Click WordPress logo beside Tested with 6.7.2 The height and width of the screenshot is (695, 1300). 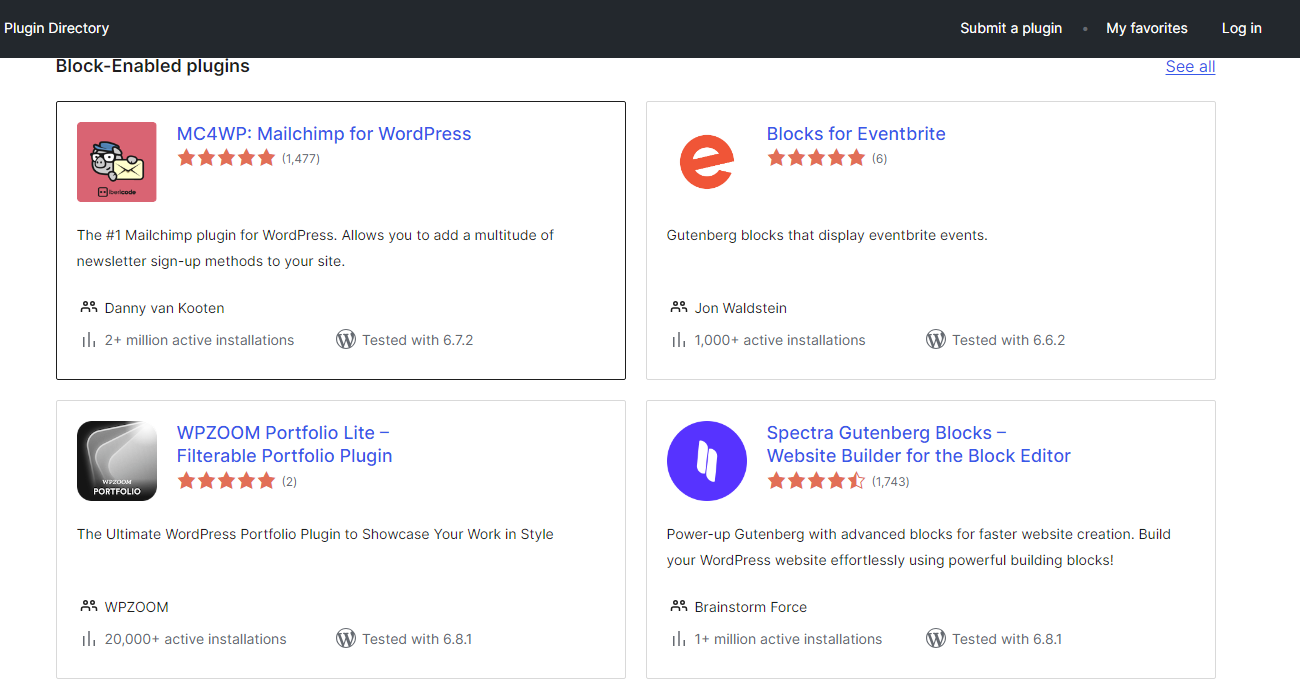click(346, 340)
